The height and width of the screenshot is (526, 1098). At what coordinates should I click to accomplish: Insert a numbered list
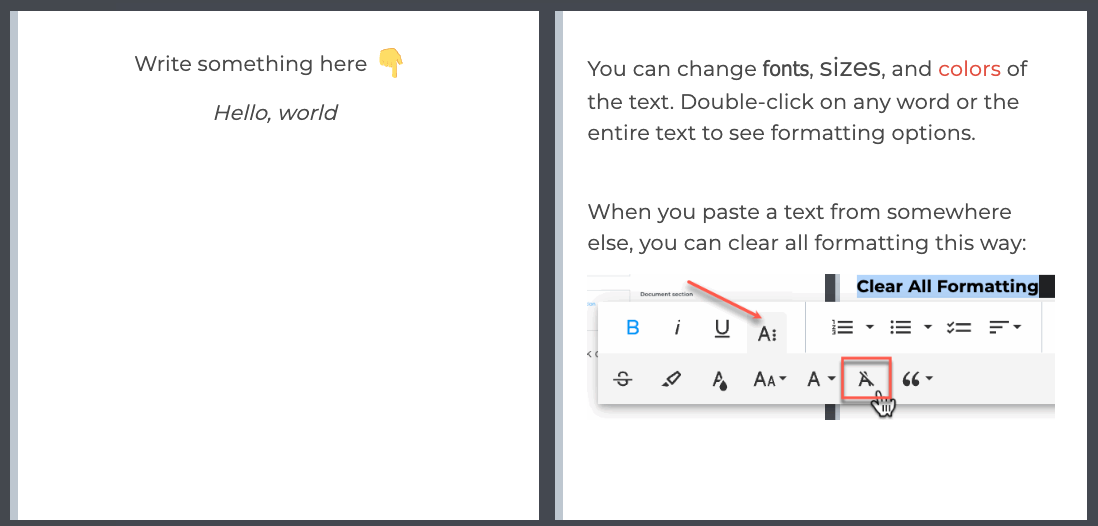(842, 327)
